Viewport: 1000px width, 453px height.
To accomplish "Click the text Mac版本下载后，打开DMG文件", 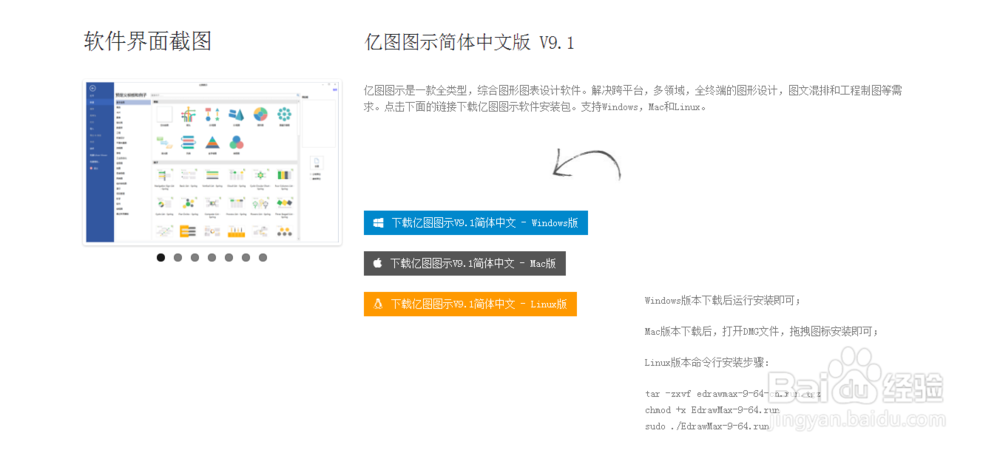I will point(762,331).
